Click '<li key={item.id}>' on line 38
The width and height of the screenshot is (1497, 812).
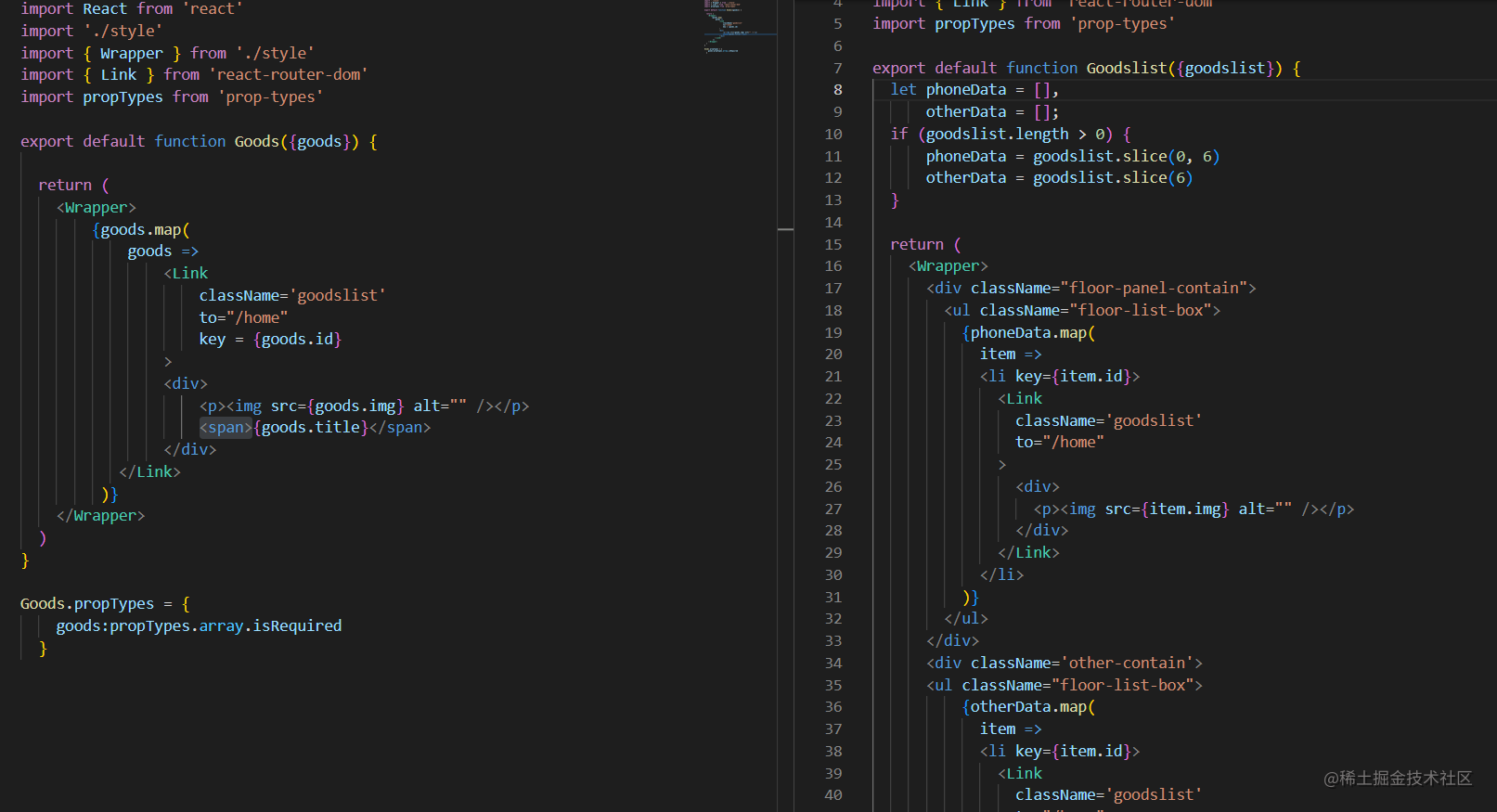1060,751
